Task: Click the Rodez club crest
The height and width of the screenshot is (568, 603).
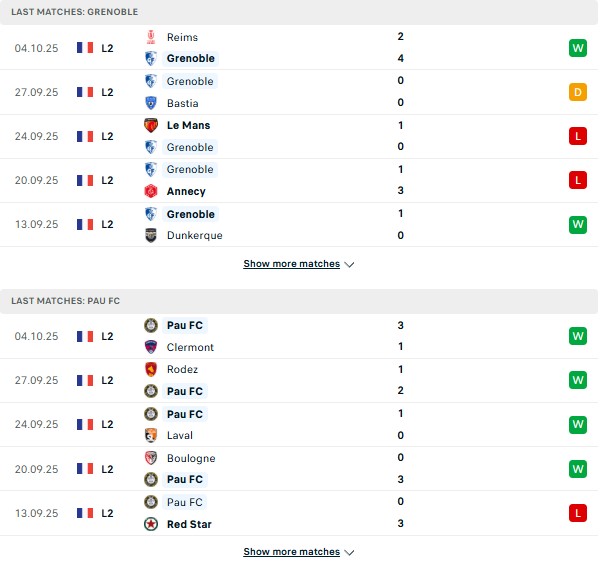Action: coord(151,369)
